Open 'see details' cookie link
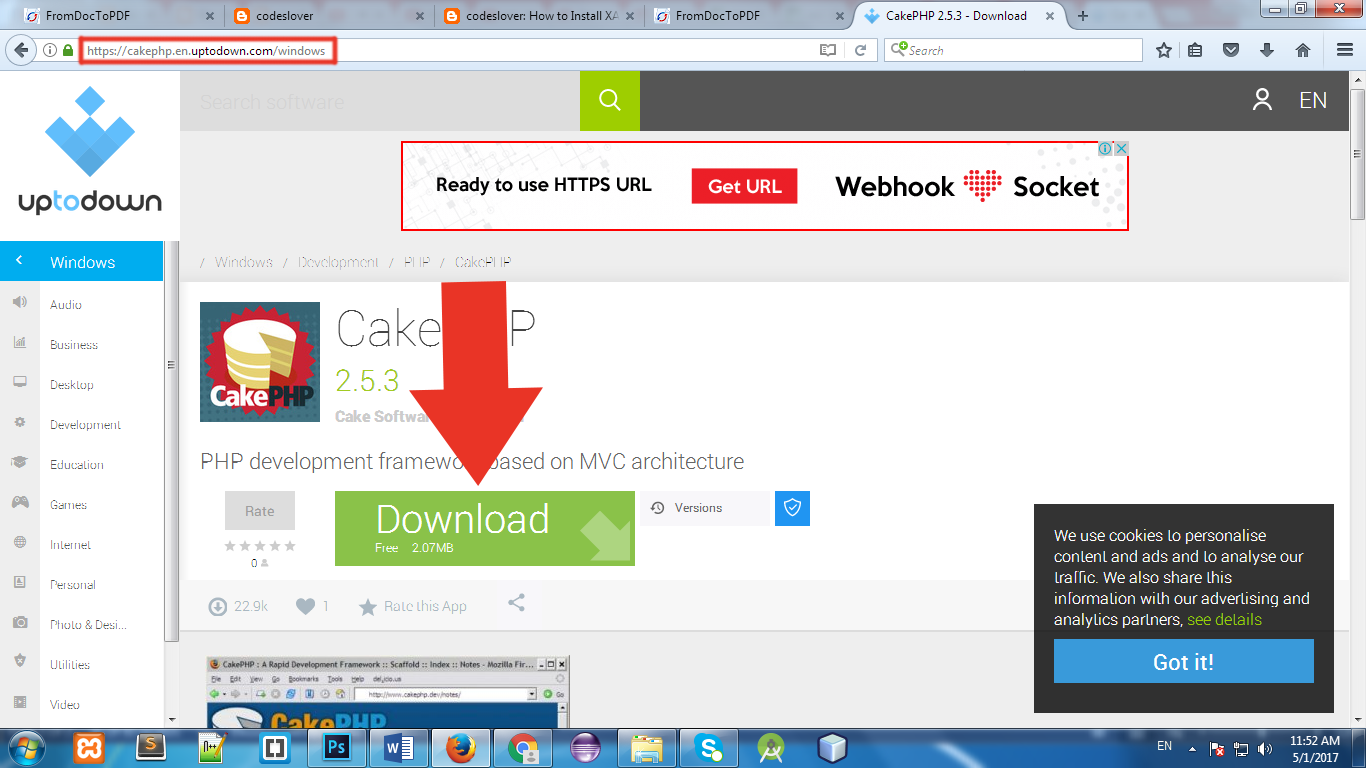 [x=1224, y=619]
